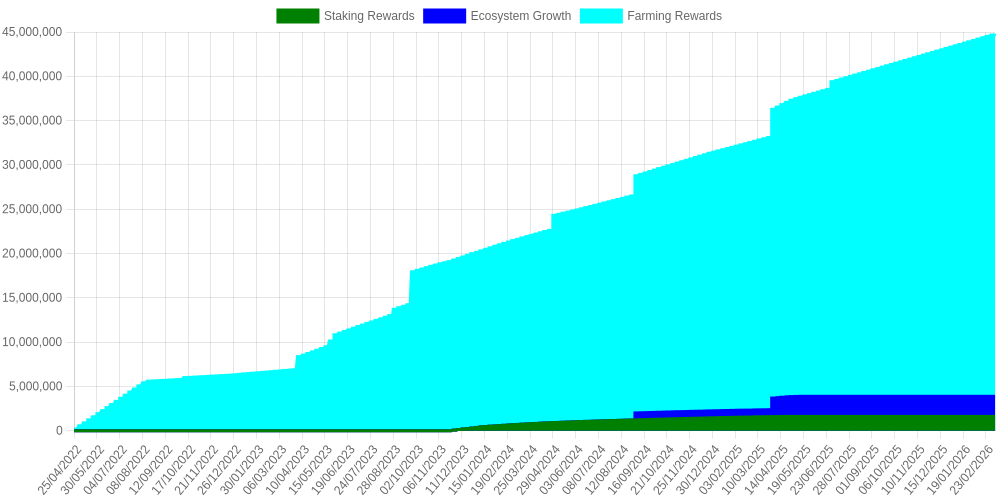Toggle the Ecosystem Growth legend label
The image size is (1000, 500).
(x=521, y=16)
